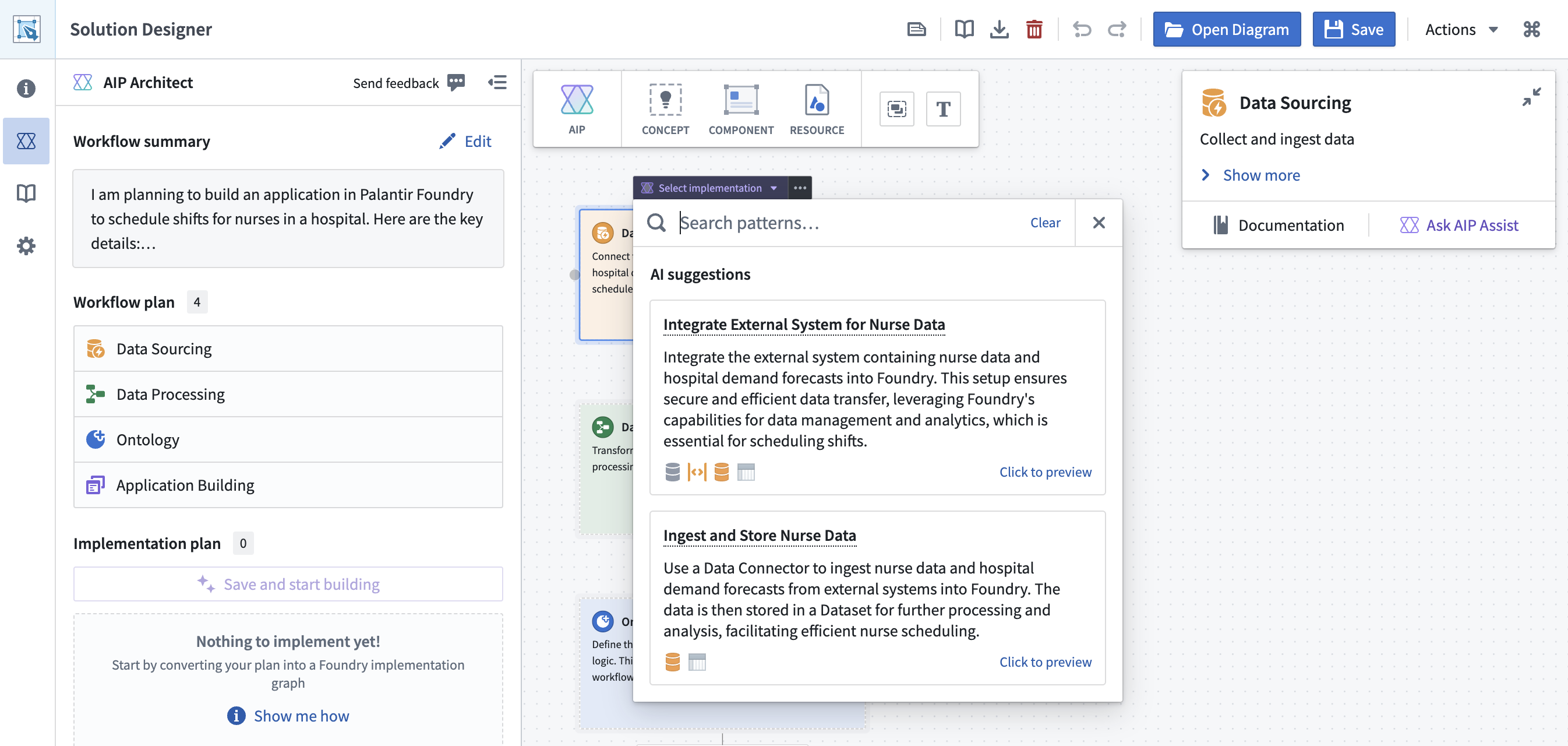This screenshot has height=746, width=1568.
Task: Open the three-dots node options menu
Action: [x=800, y=188]
